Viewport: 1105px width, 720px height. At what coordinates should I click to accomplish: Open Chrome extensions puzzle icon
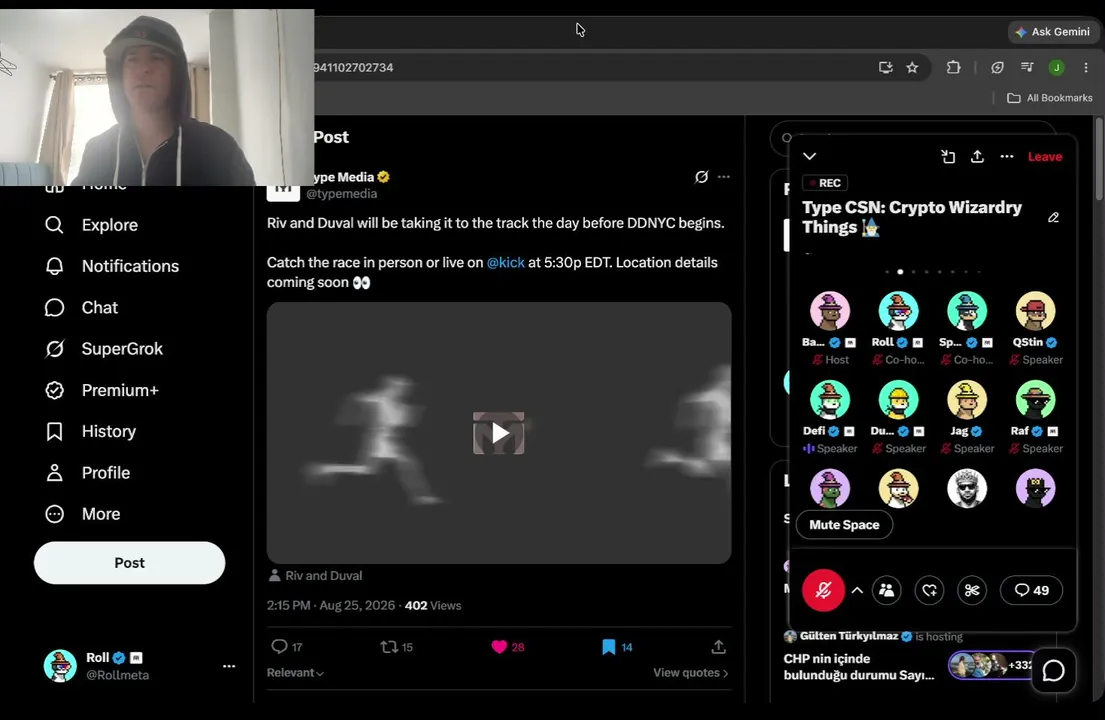[953, 68]
